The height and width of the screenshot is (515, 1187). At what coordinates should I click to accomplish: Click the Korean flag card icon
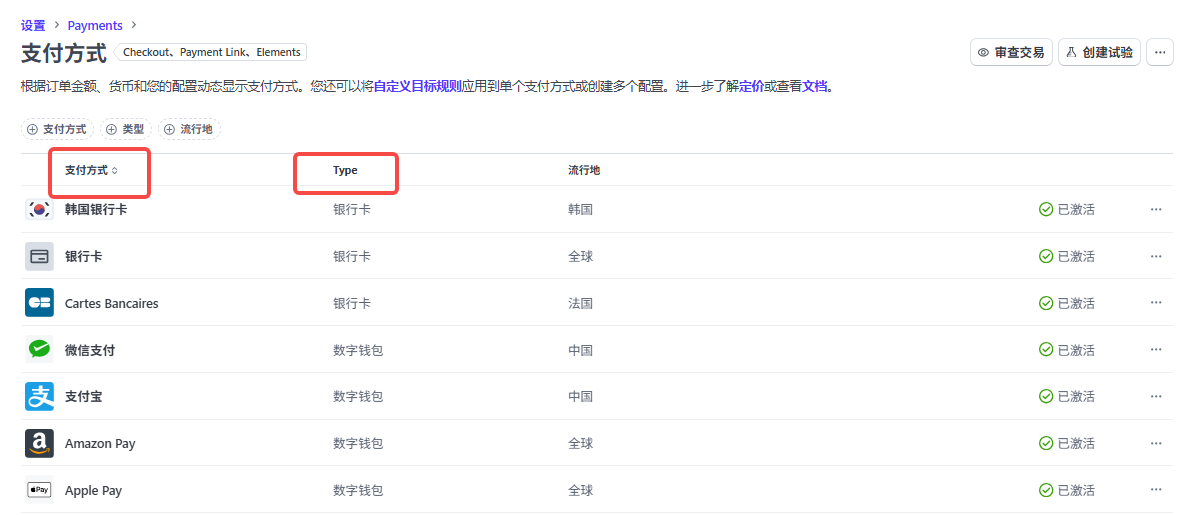click(x=39, y=209)
